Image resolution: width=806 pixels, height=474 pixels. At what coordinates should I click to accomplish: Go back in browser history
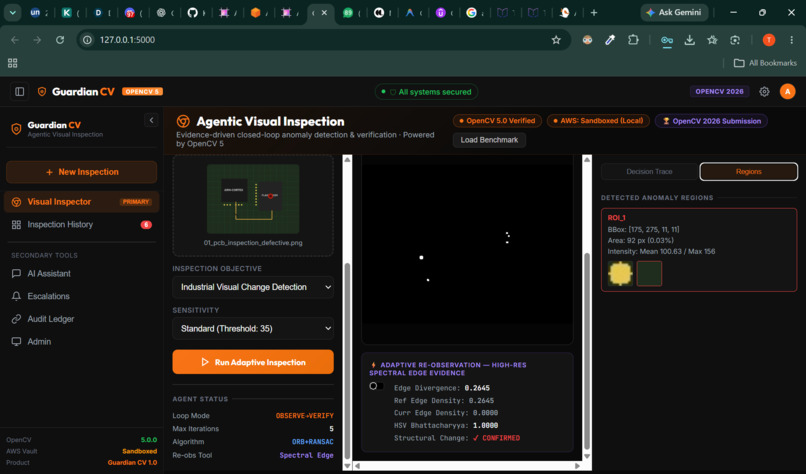15,40
